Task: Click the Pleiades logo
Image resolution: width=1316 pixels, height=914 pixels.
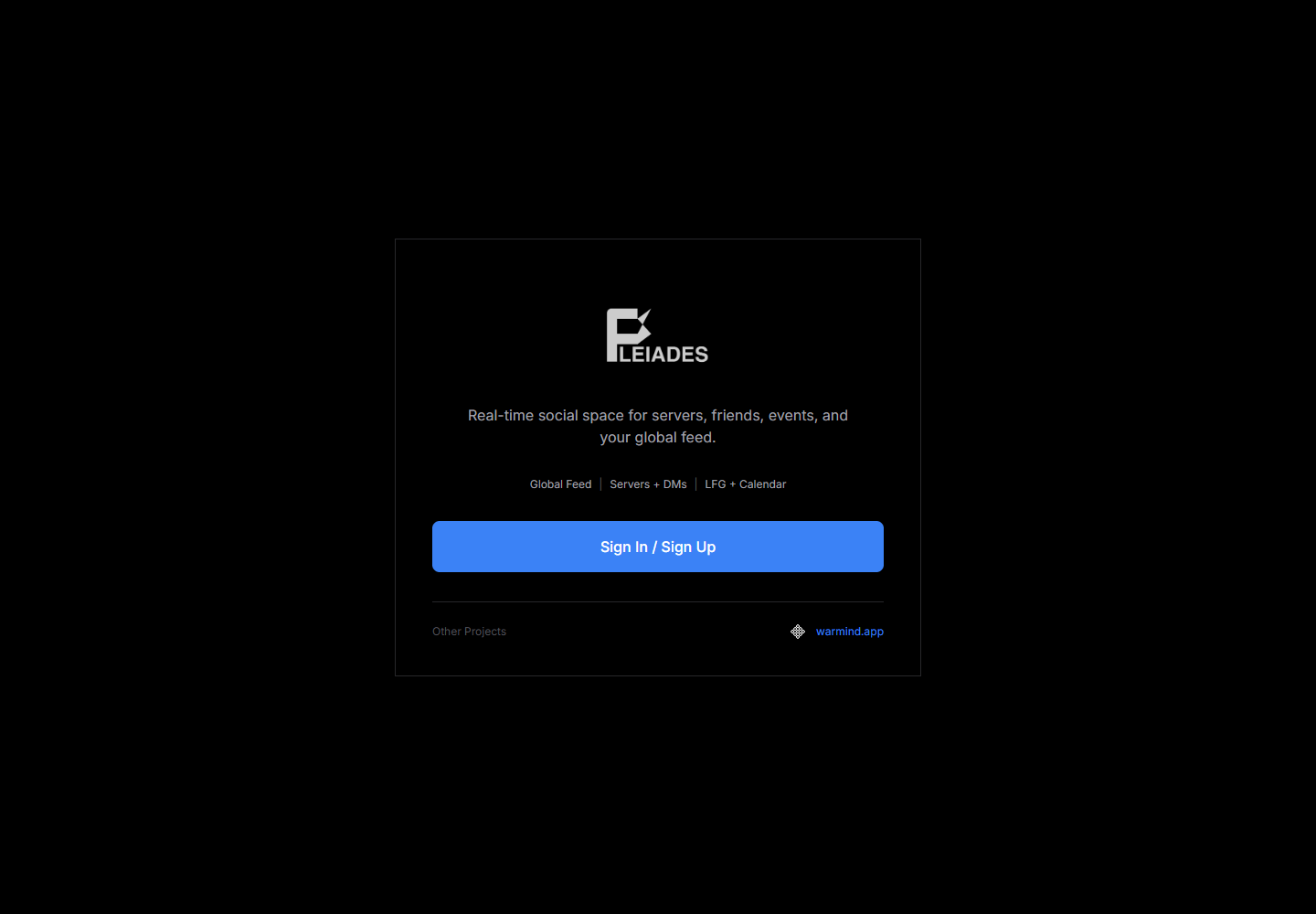Action: (657, 335)
